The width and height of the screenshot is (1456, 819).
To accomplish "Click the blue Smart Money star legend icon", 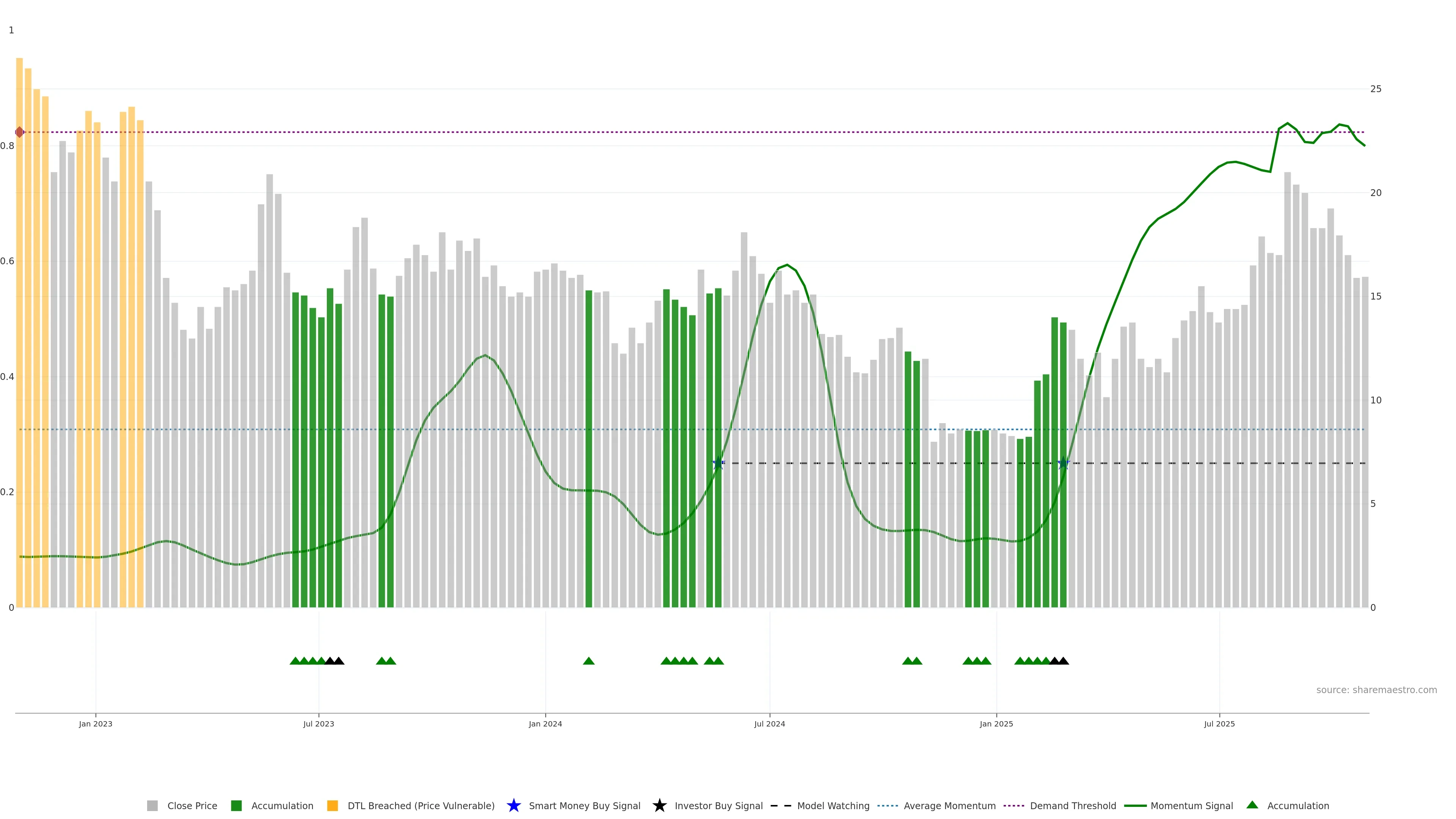I will point(513,805).
